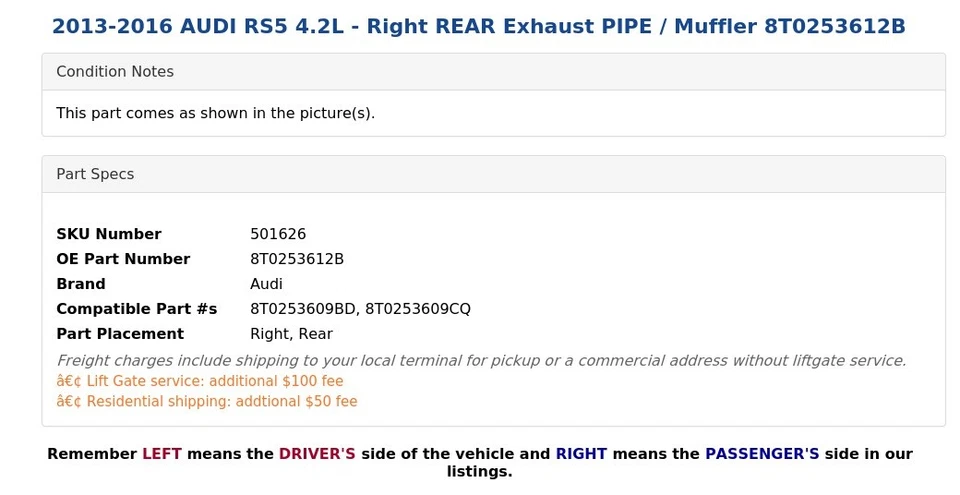Click the Part Specs panel header
960x495 pixels.
(x=95, y=174)
